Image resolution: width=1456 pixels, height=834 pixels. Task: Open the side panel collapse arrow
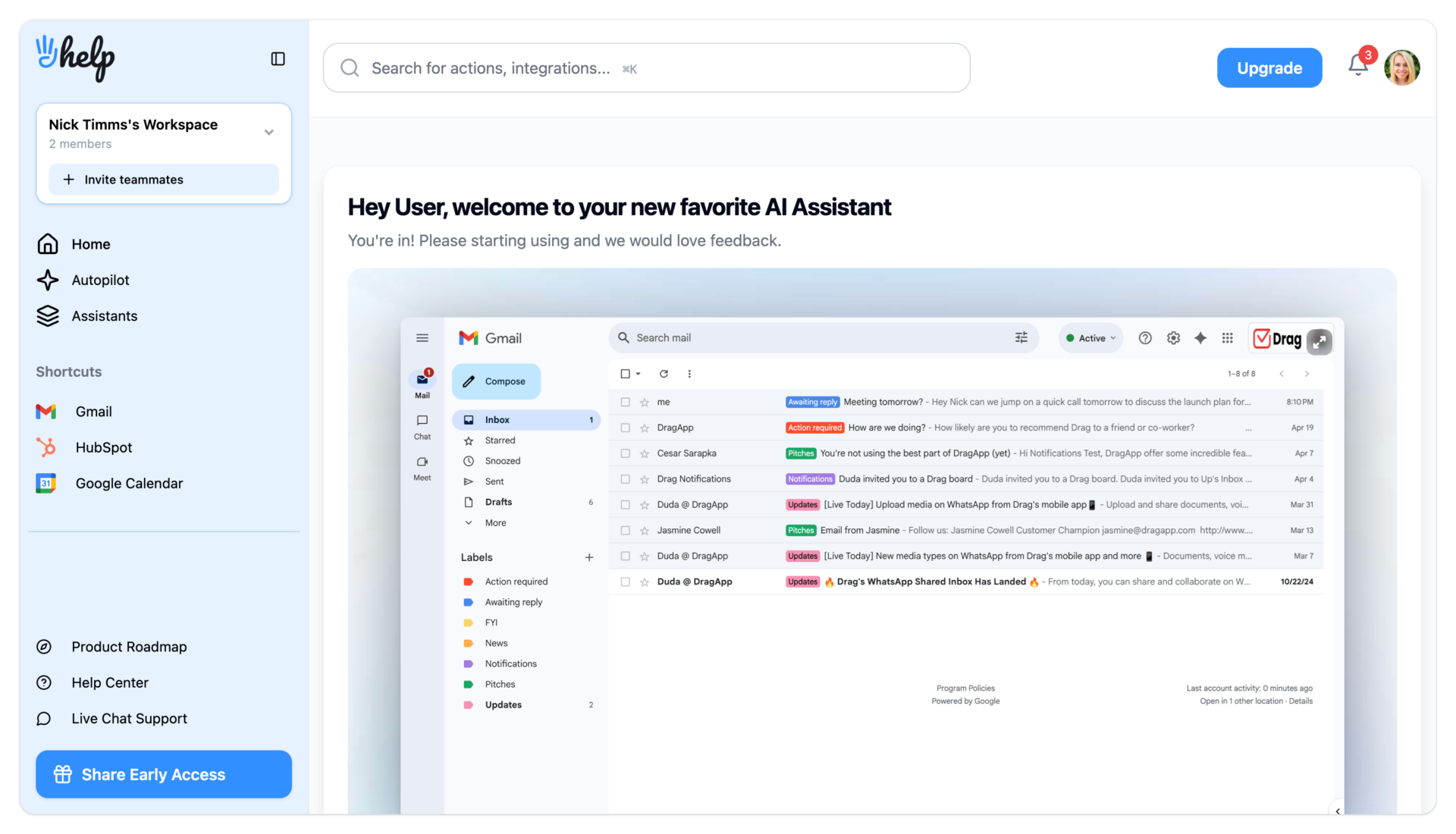(1338, 810)
